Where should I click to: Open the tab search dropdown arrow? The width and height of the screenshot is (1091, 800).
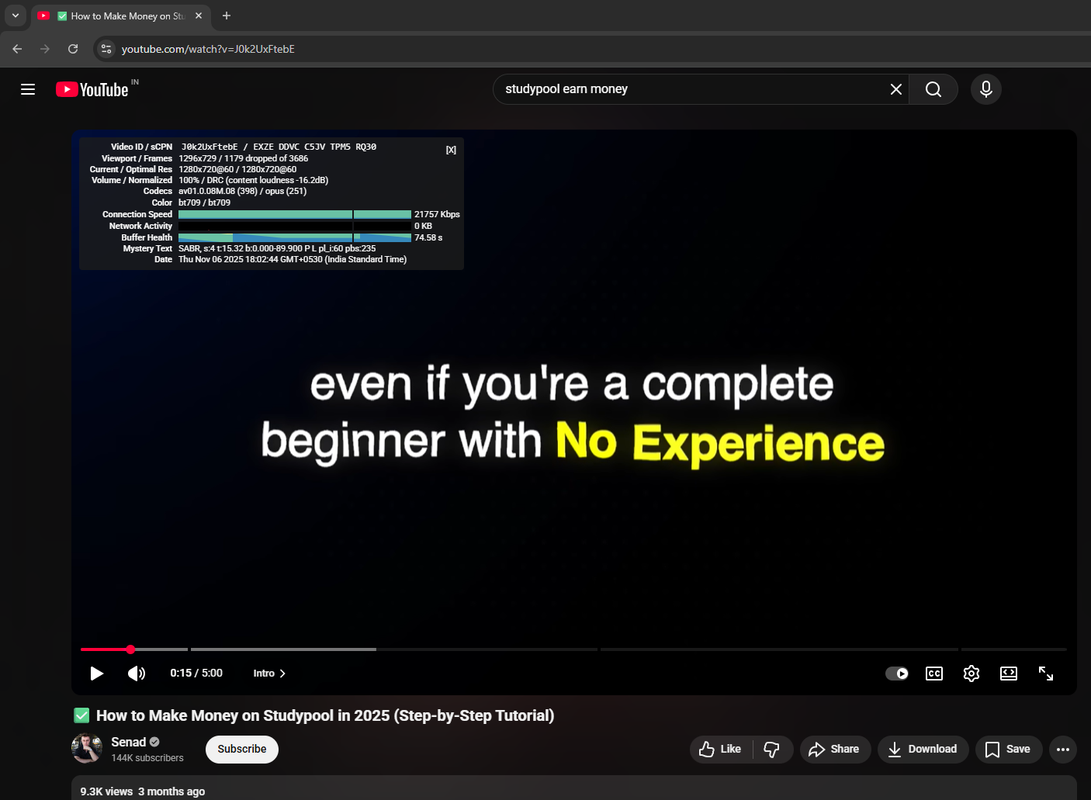click(x=15, y=15)
